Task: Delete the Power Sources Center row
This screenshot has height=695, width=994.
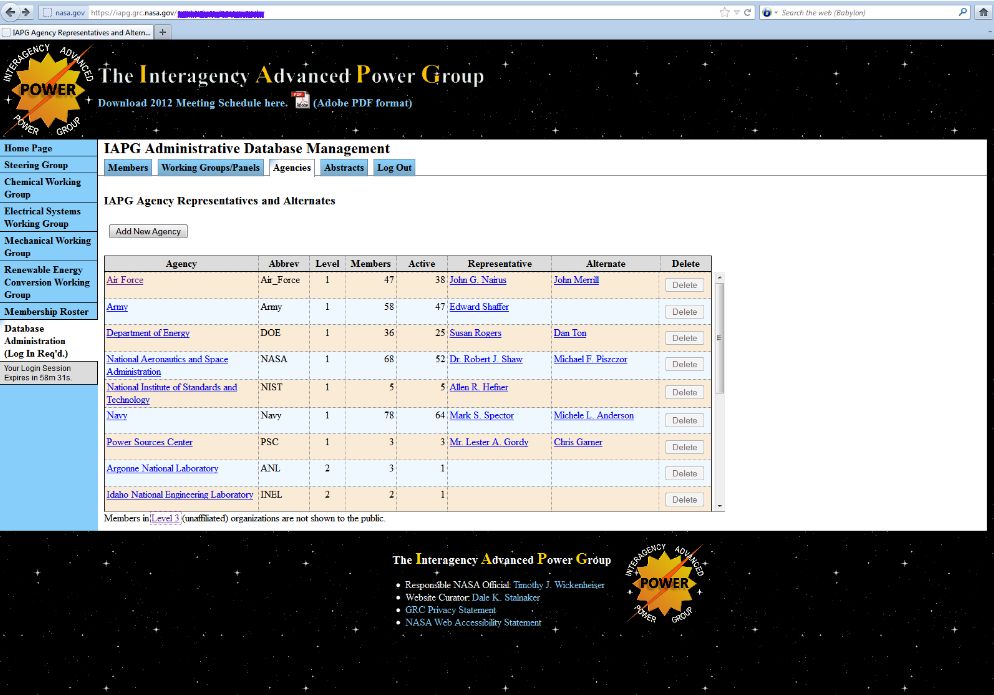Action: pyautogui.click(x=685, y=447)
